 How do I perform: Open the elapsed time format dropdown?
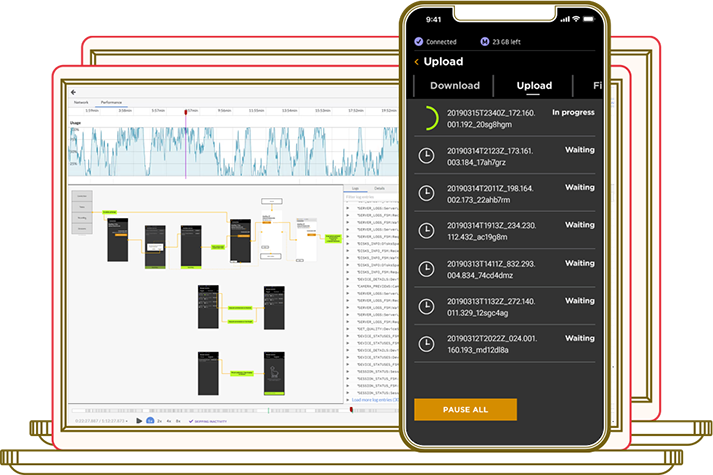tap(127, 421)
